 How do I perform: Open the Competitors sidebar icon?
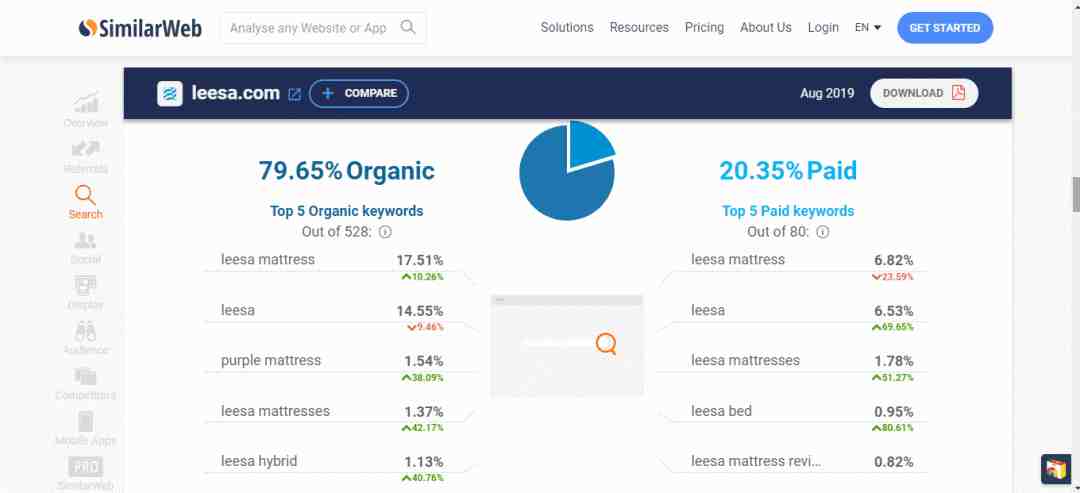(85, 376)
